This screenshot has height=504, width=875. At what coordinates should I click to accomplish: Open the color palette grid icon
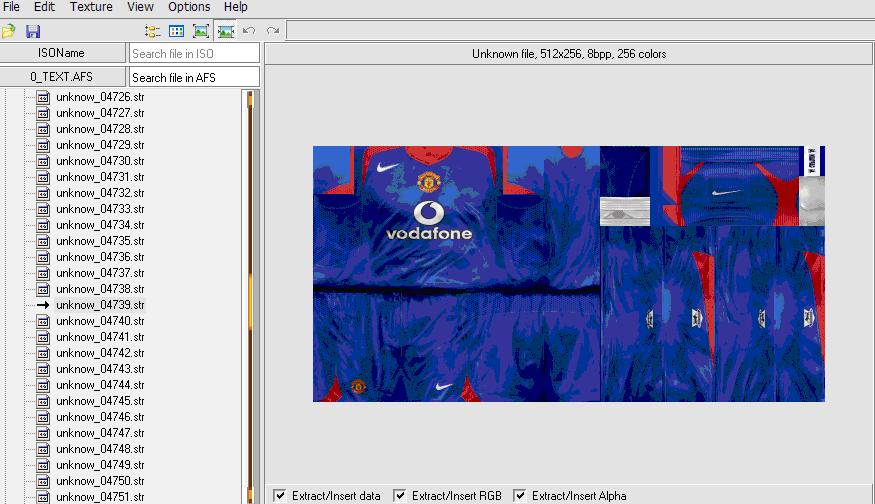tap(176, 31)
